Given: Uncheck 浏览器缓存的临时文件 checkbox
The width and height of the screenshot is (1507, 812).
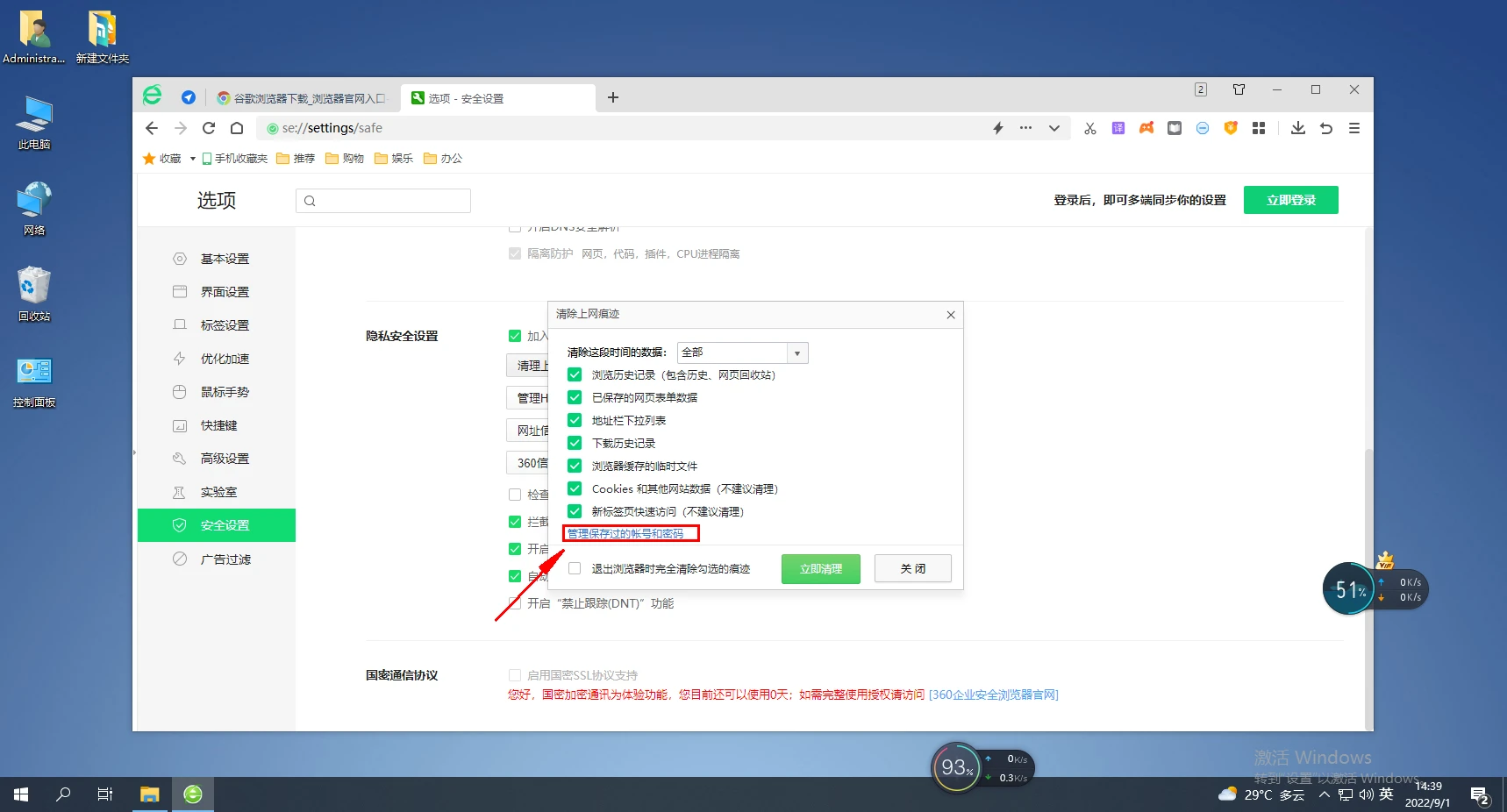Looking at the screenshot, I should pyautogui.click(x=575, y=466).
